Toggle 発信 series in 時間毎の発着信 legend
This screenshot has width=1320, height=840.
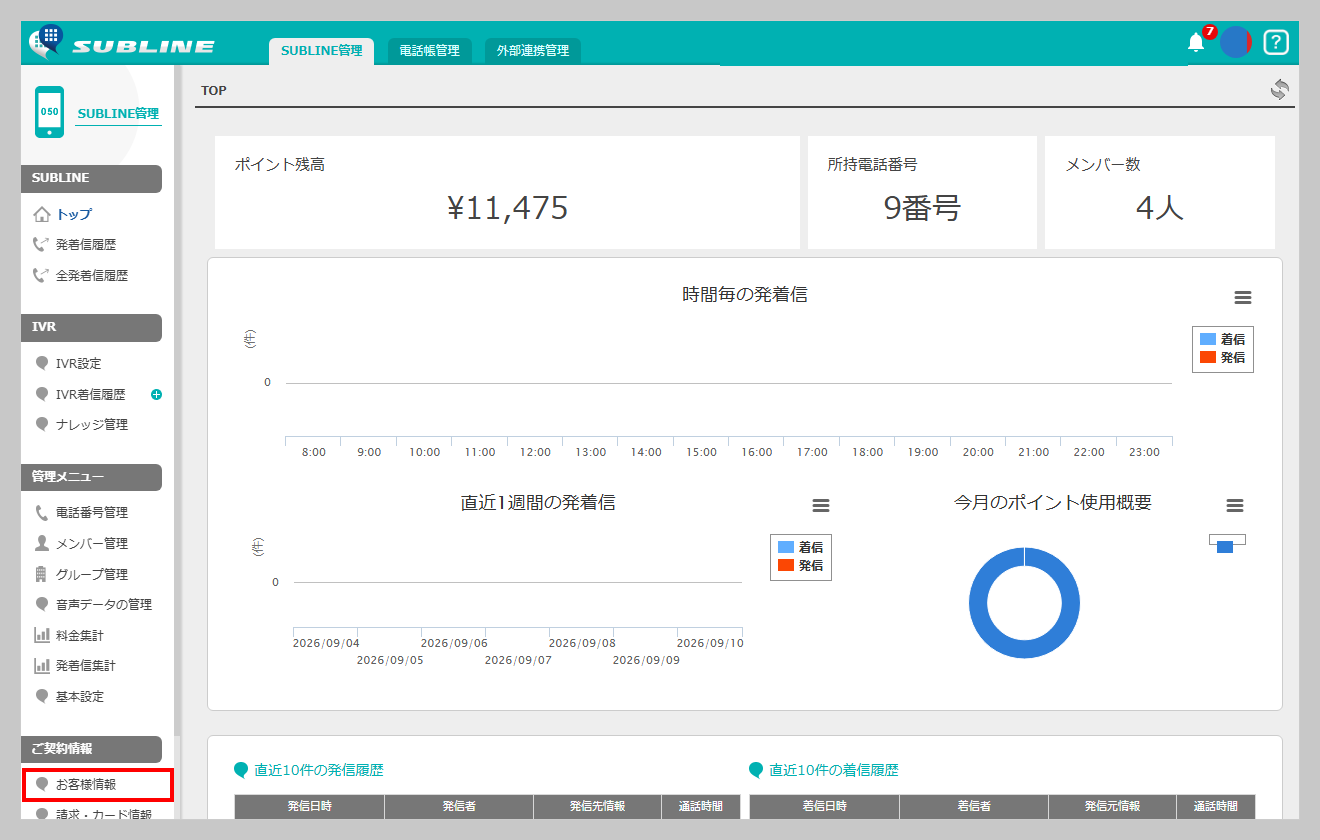point(1222,357)
